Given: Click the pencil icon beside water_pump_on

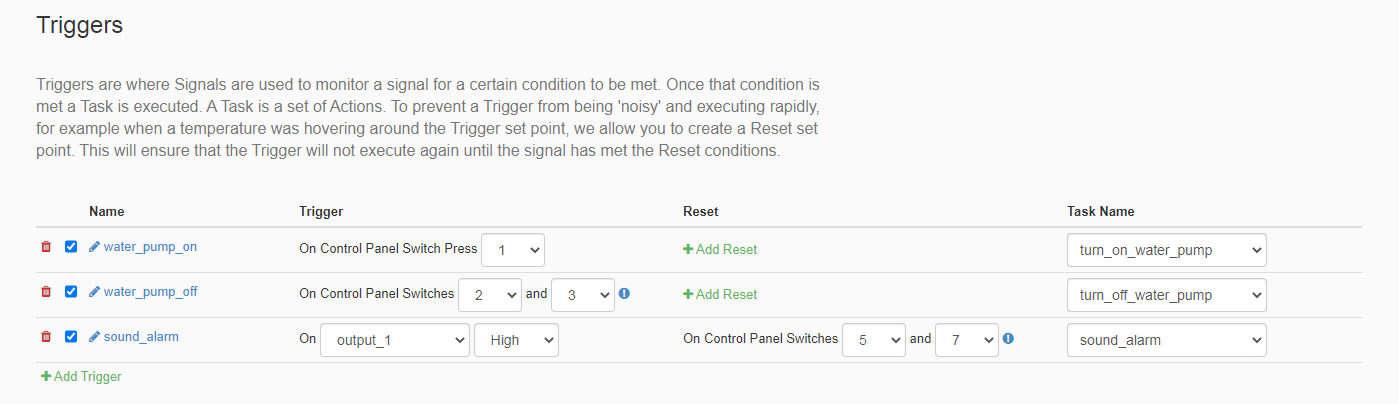Looking at the screenshot, I should (95, 246).
